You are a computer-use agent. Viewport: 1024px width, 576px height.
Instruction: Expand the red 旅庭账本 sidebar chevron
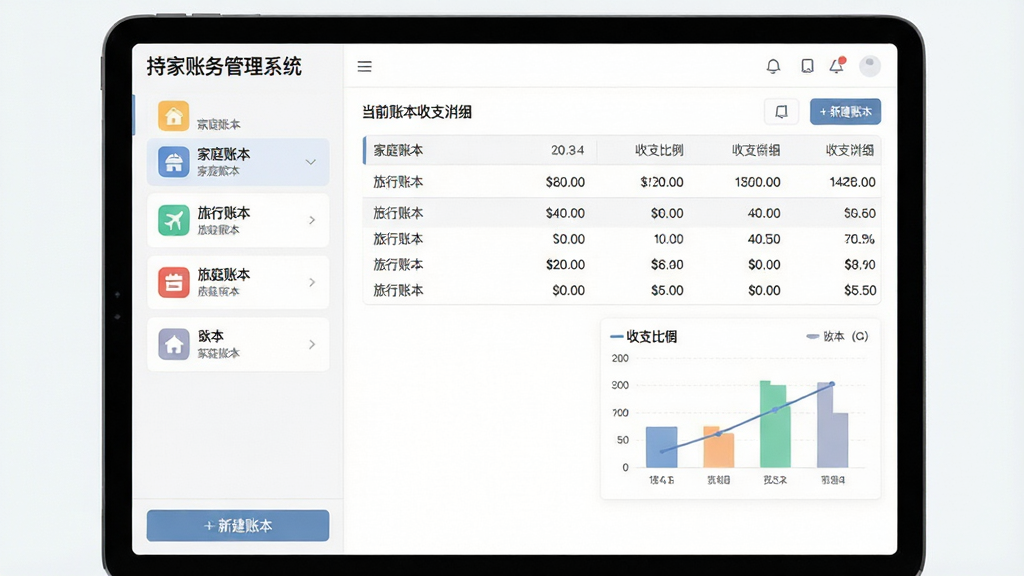[312, 282]
